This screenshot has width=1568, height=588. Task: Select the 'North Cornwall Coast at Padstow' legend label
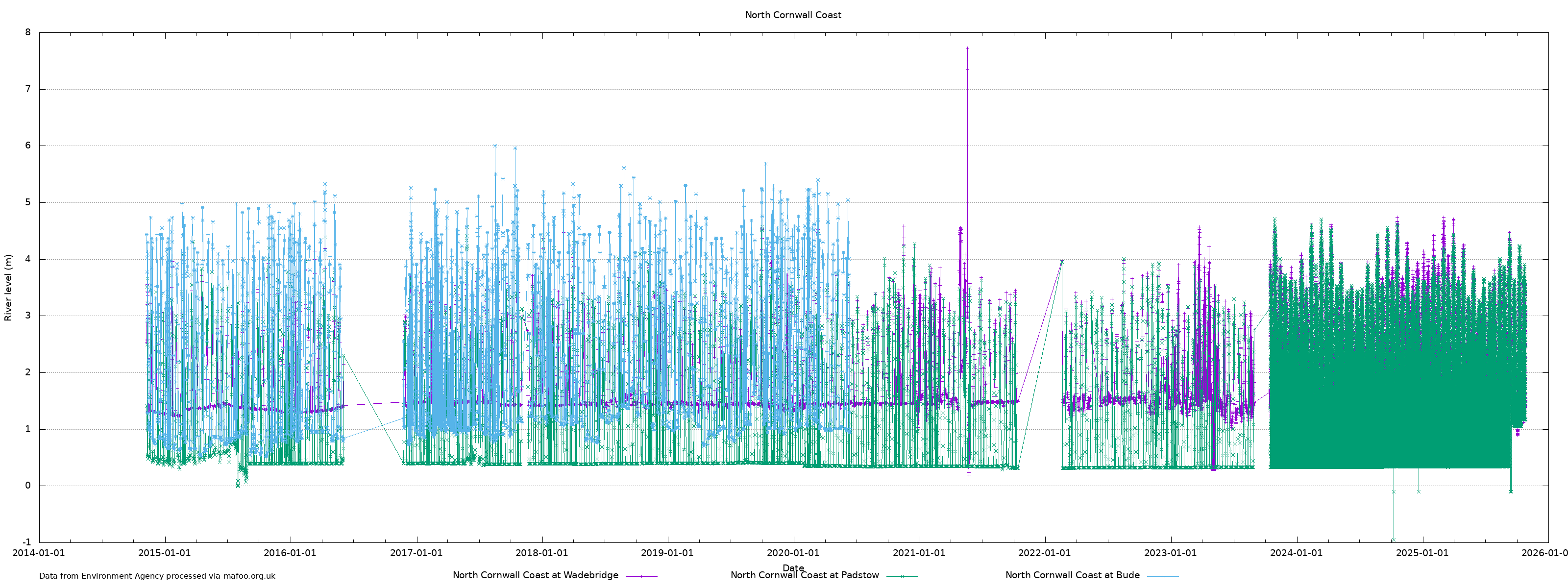coord(804,575)
